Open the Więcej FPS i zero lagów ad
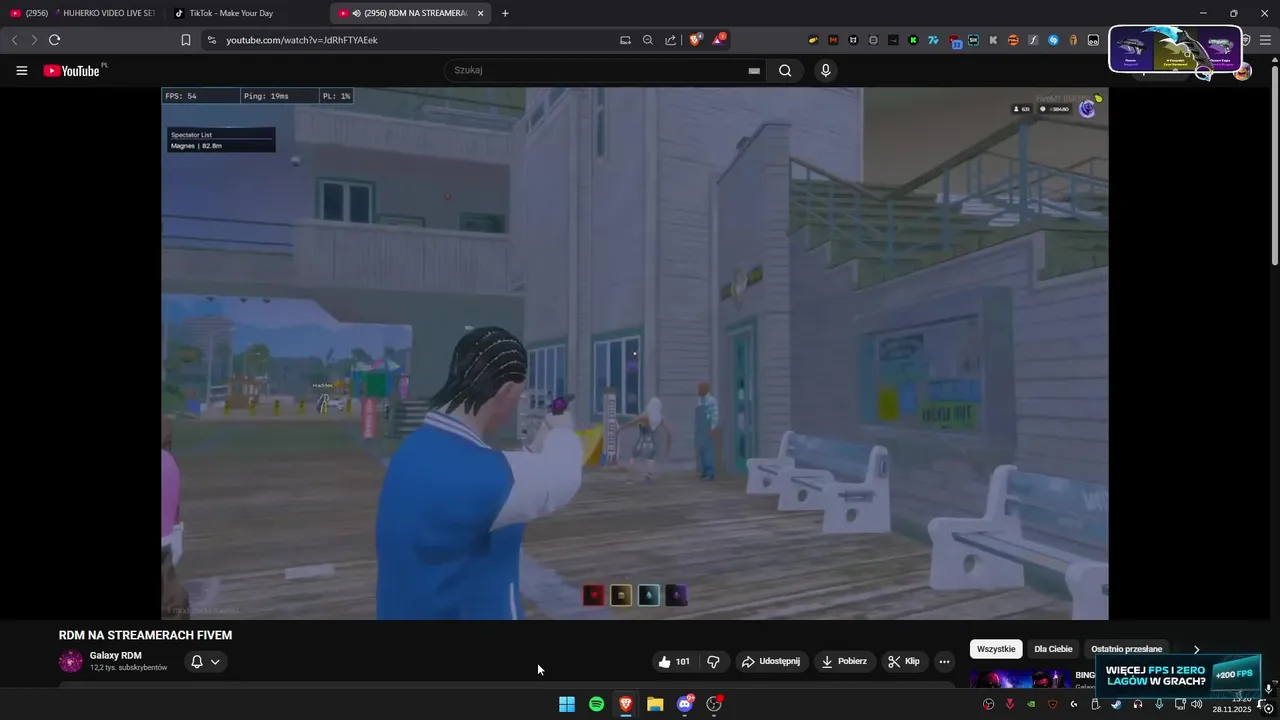 pos(1178,675)
